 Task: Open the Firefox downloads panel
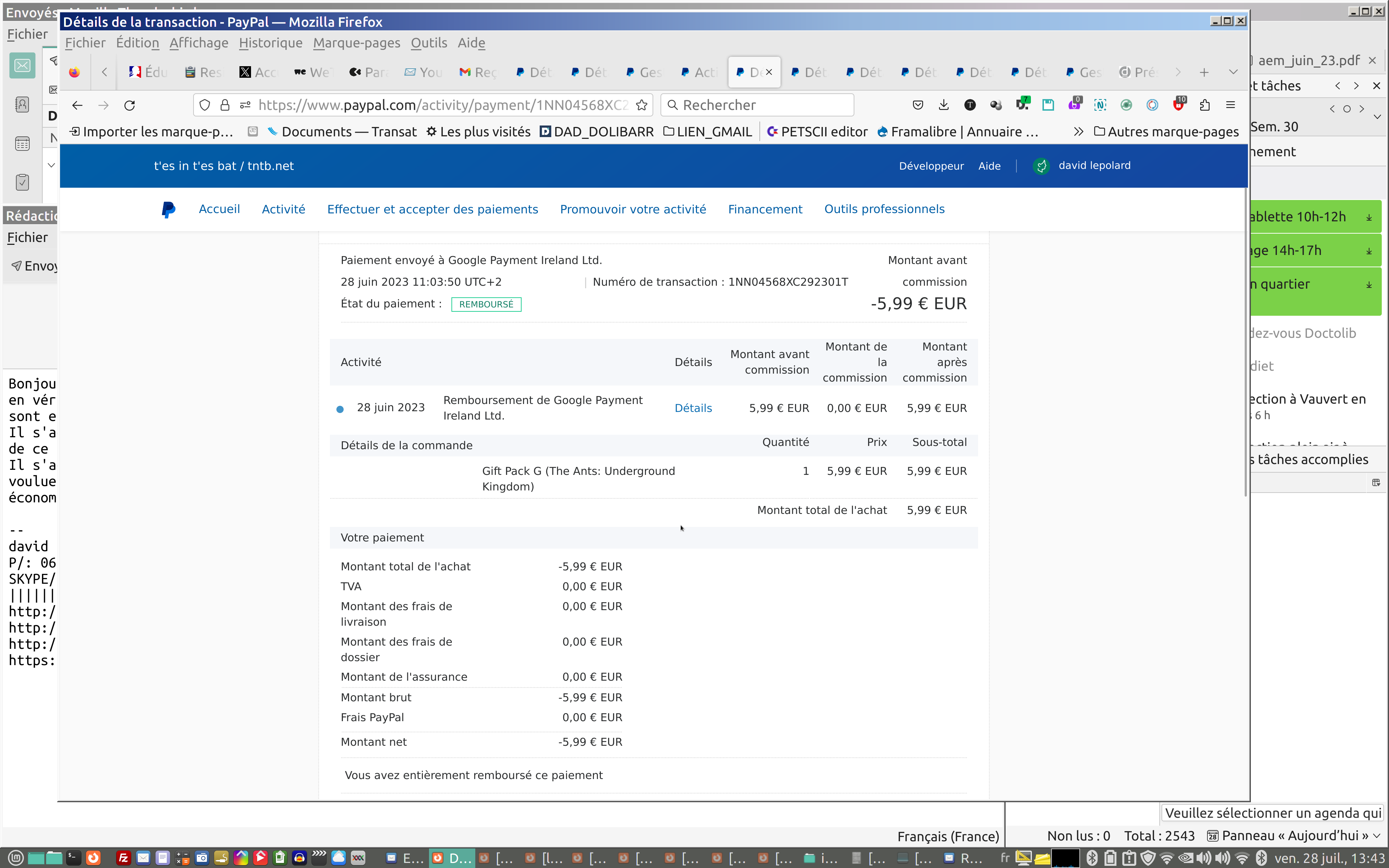pos(944,105)
